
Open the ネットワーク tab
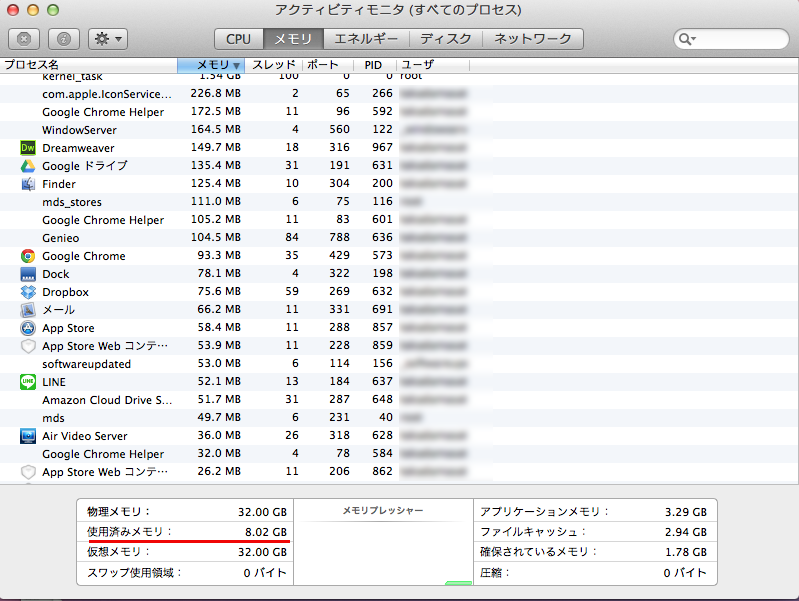(x=532, y=39)
